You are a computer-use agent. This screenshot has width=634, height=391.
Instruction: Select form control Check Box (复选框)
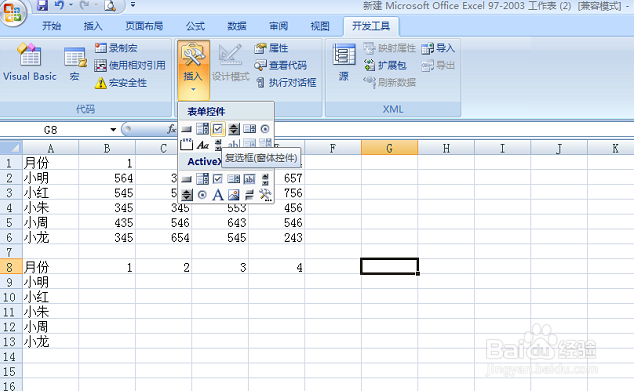(x=218, y=129)
